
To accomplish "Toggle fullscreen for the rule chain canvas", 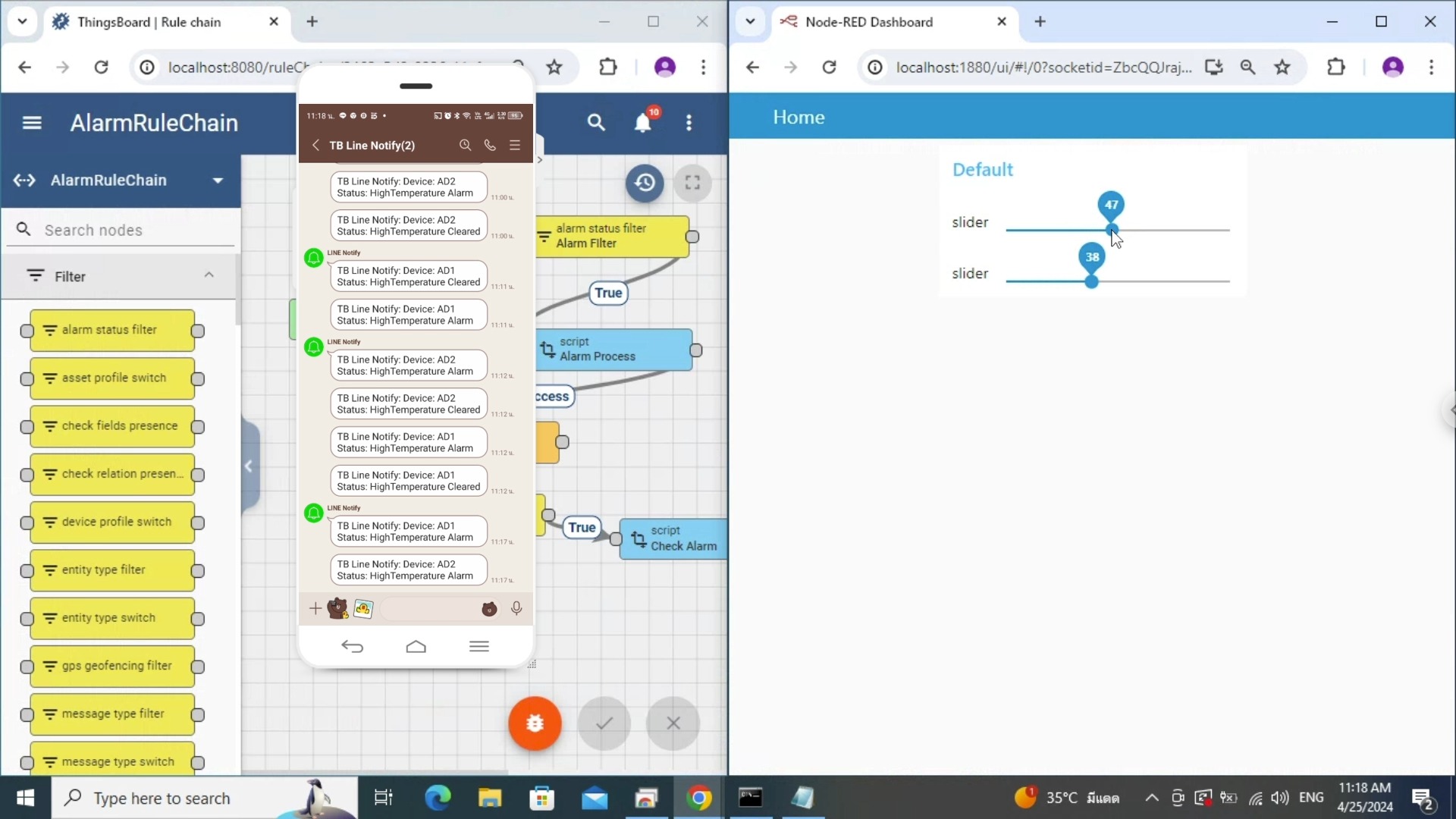I will pos(692,183).
